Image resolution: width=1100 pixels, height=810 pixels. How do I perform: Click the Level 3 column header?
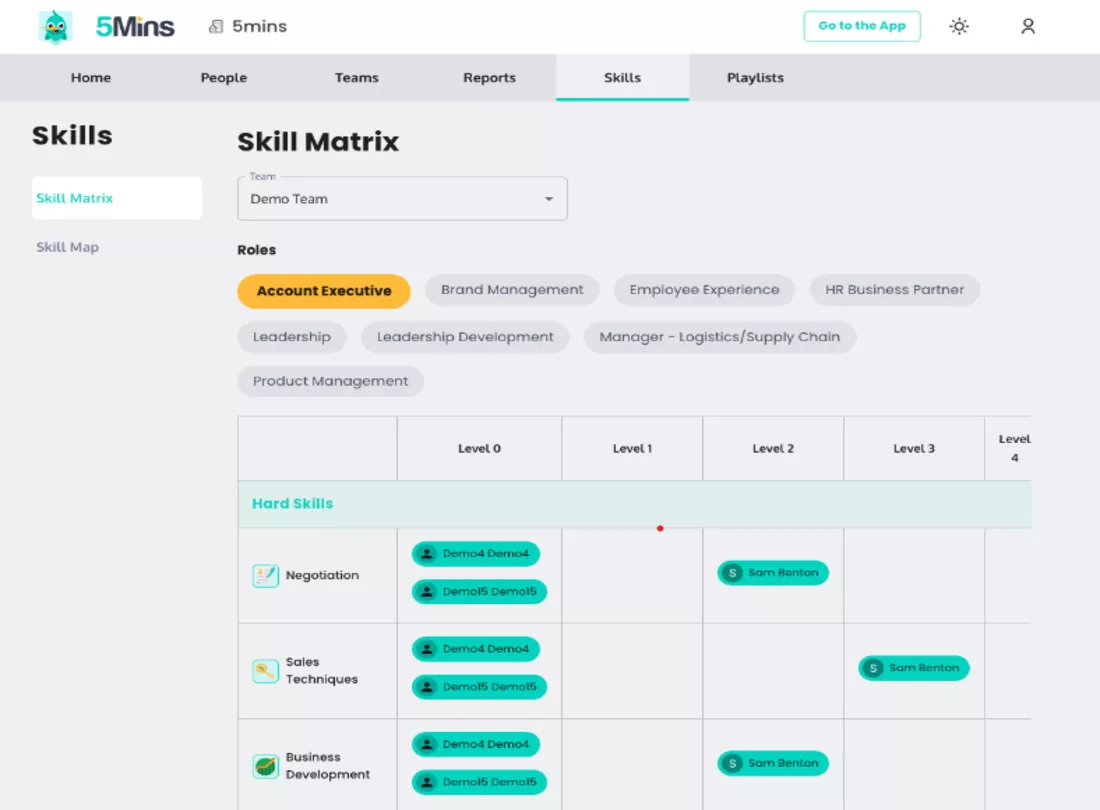(914, 449)
